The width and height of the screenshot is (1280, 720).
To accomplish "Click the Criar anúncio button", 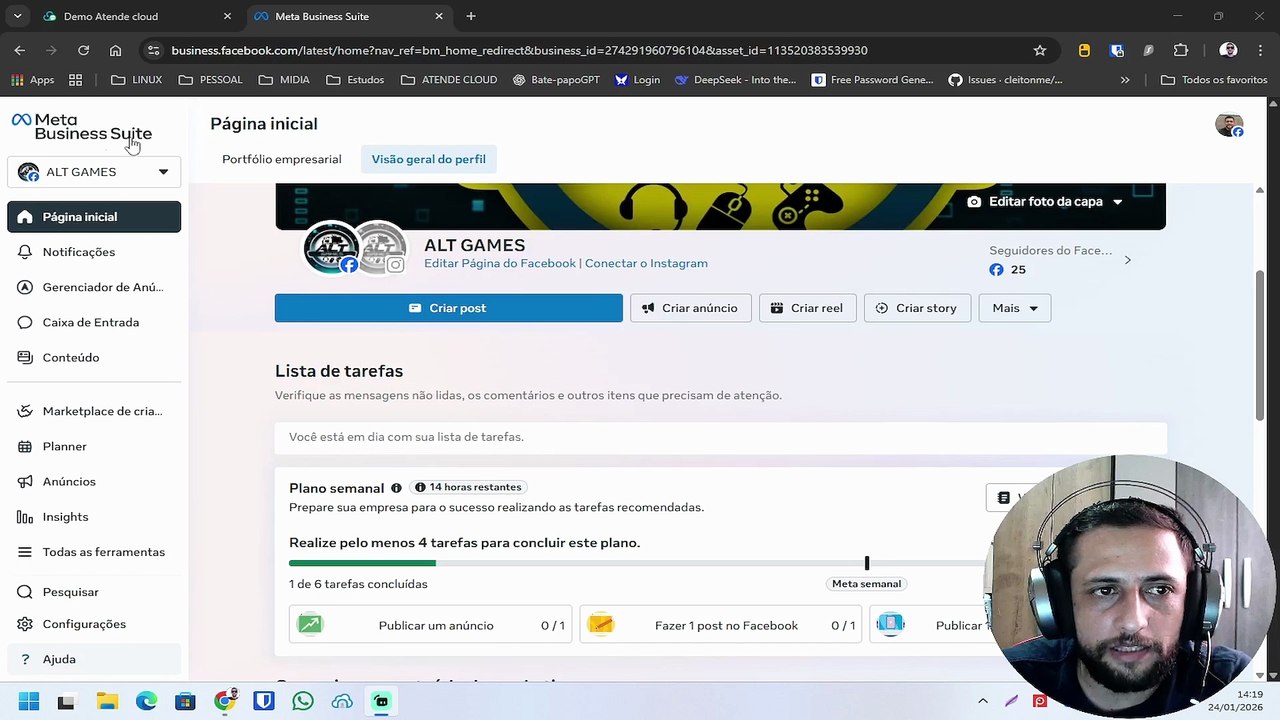I will 691,308.
